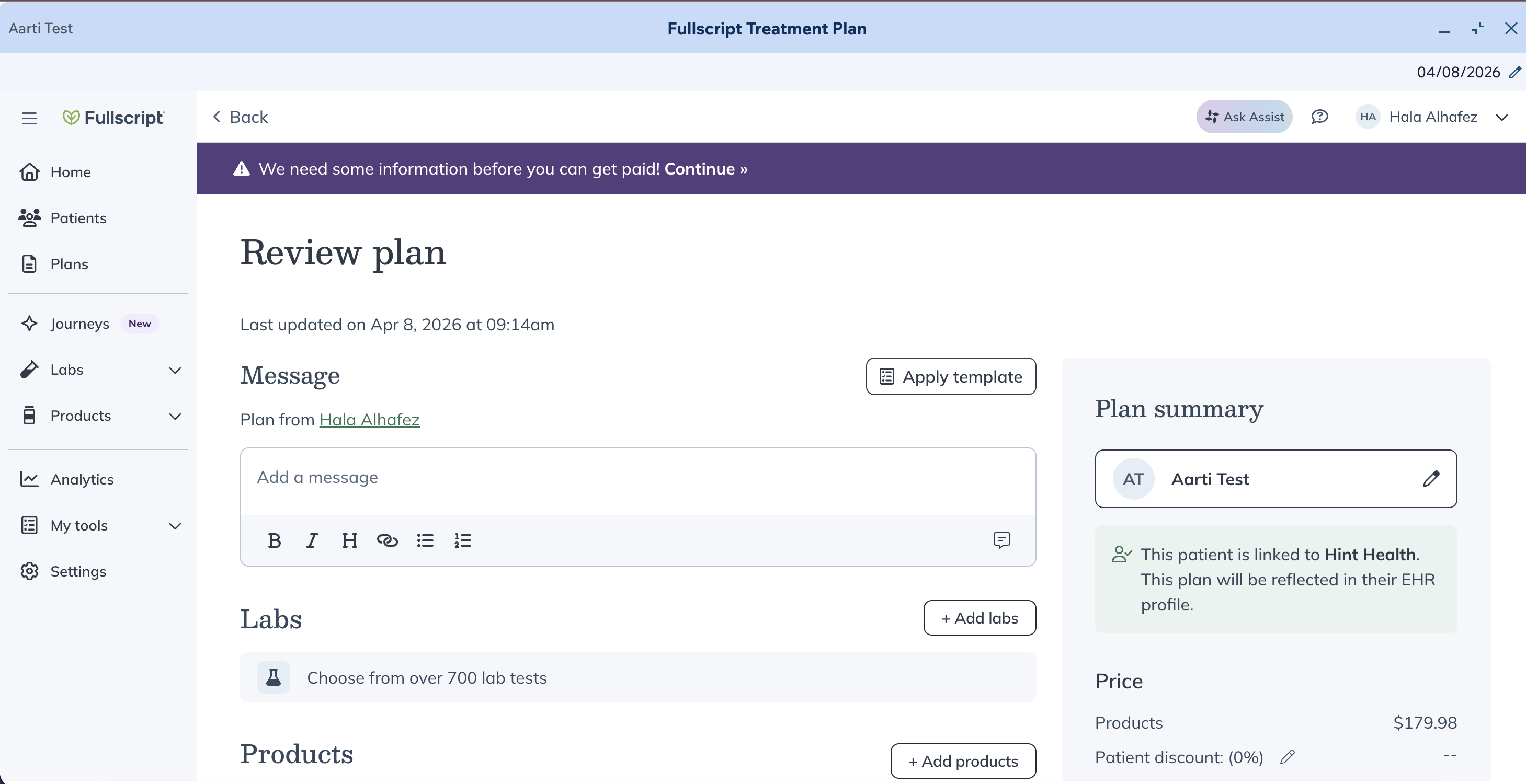Apply heading style with H icon

[x=349, y=540]
